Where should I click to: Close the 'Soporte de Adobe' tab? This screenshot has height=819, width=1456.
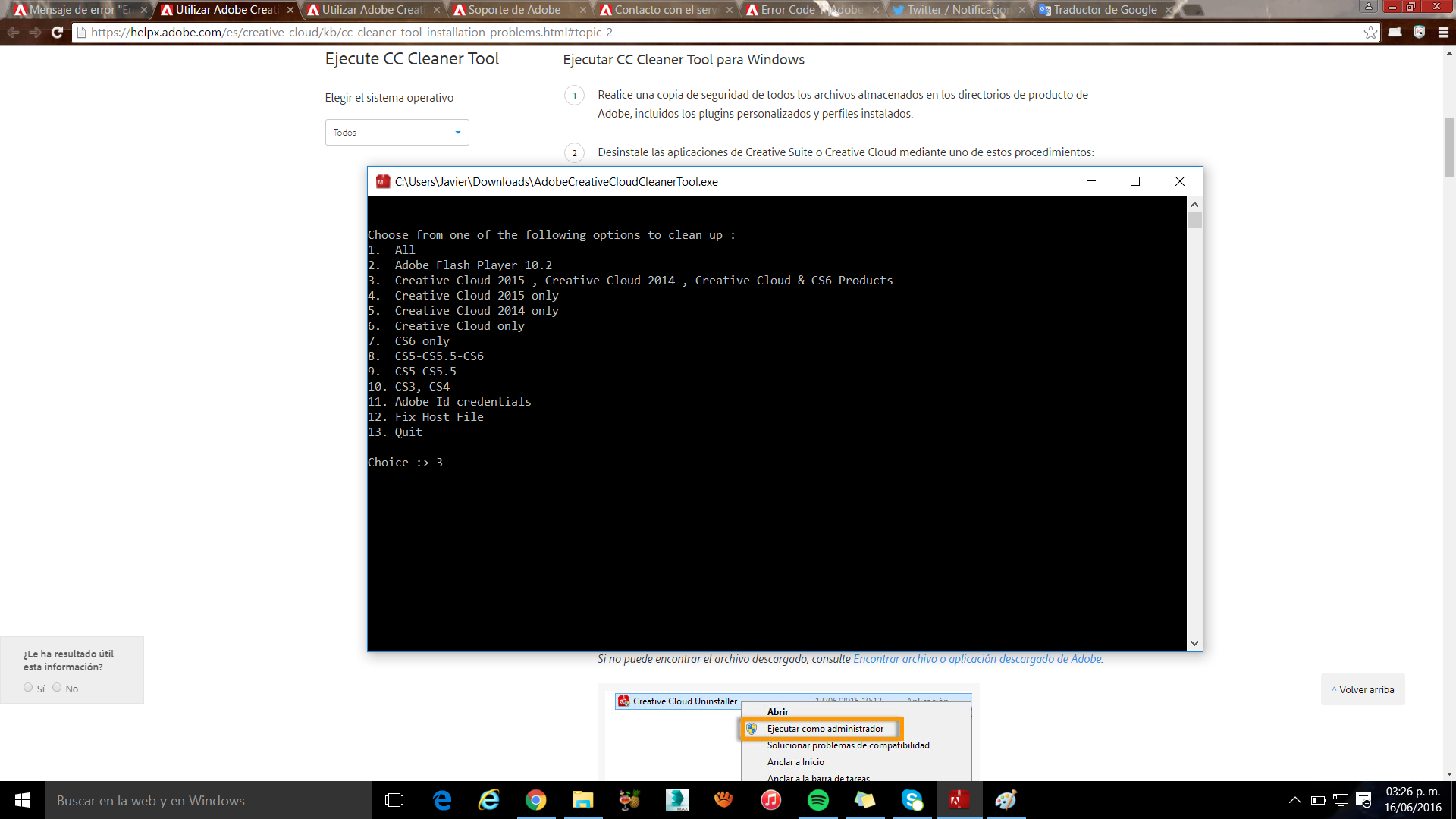[583, 10]
